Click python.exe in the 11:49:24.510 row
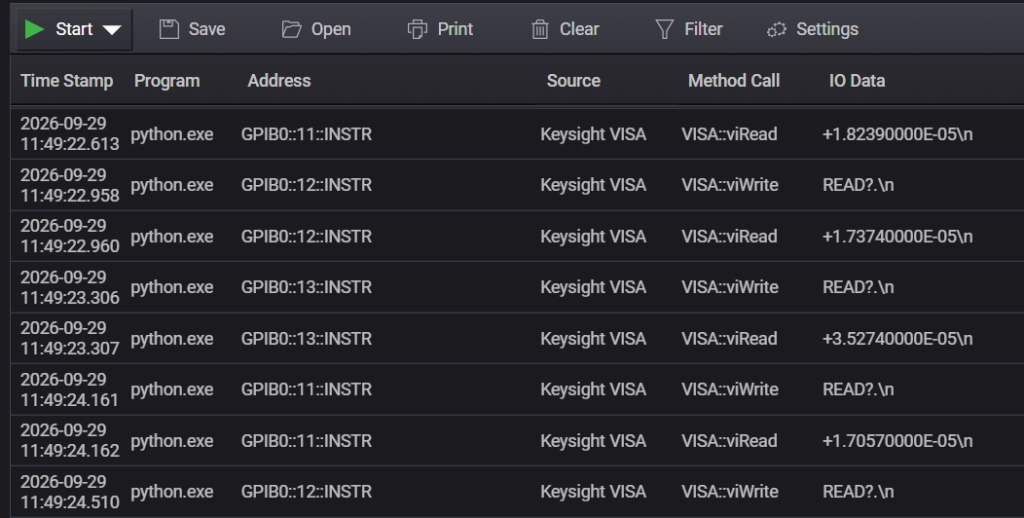The width and height of the screenshot is (1024, 518). pyautogui.click(x=172, y=492)
